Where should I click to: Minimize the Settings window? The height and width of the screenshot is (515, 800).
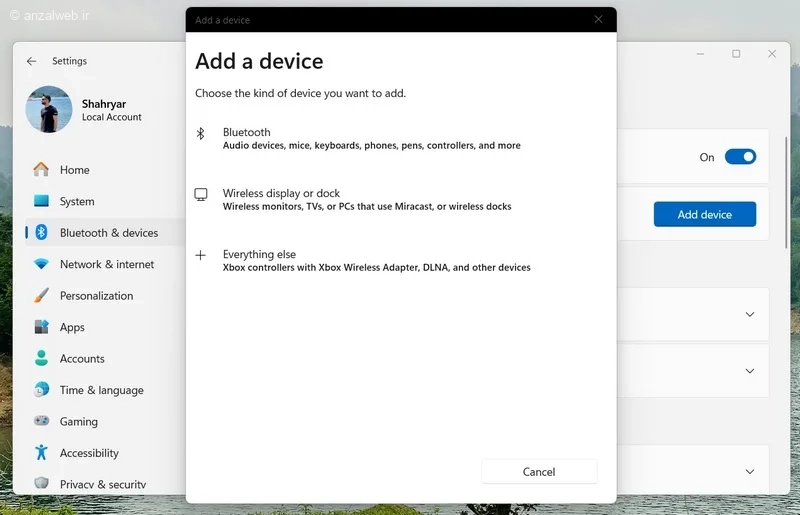[701, 54]
